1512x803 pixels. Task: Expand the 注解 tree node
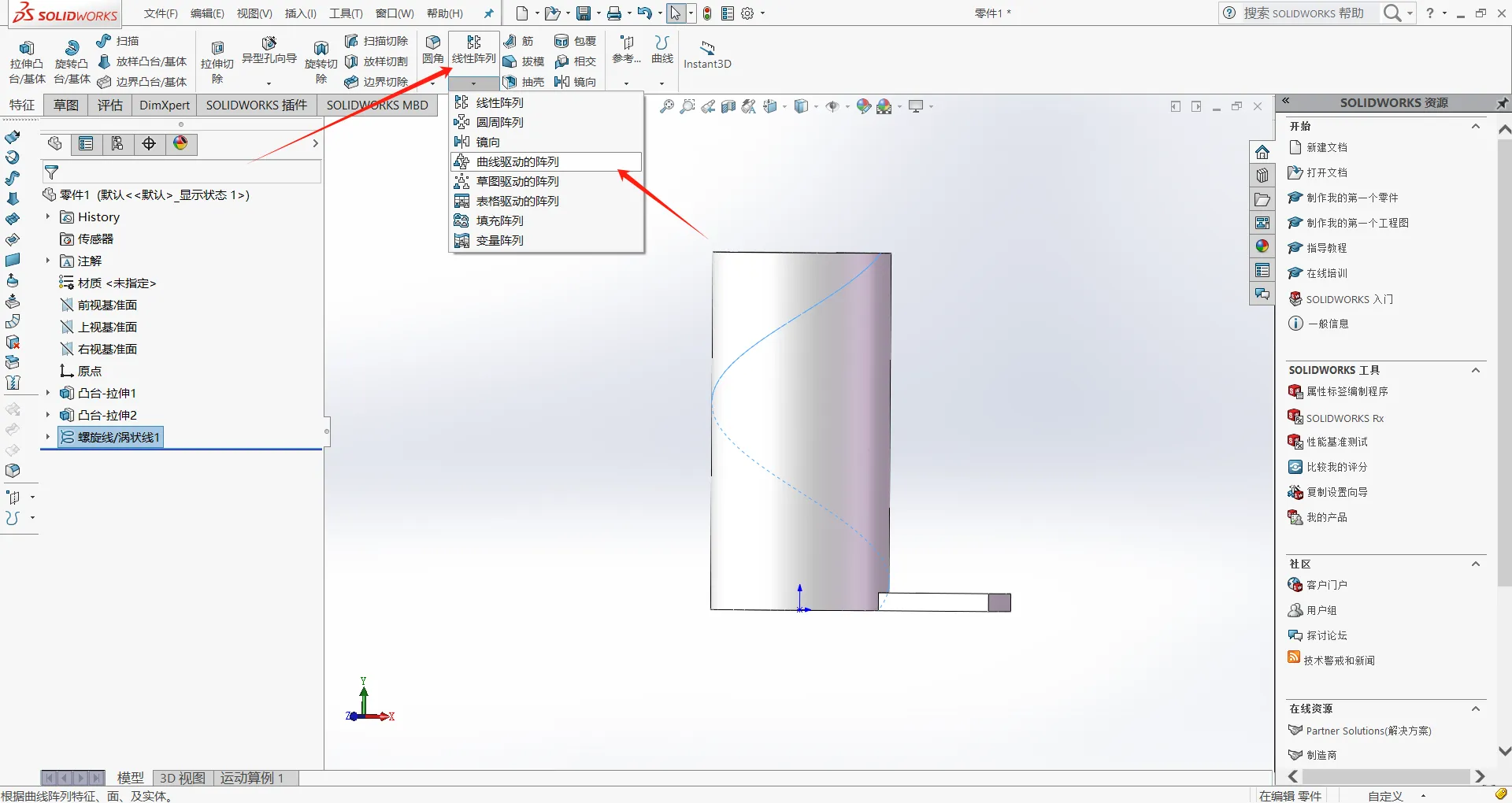pos(48,261)
